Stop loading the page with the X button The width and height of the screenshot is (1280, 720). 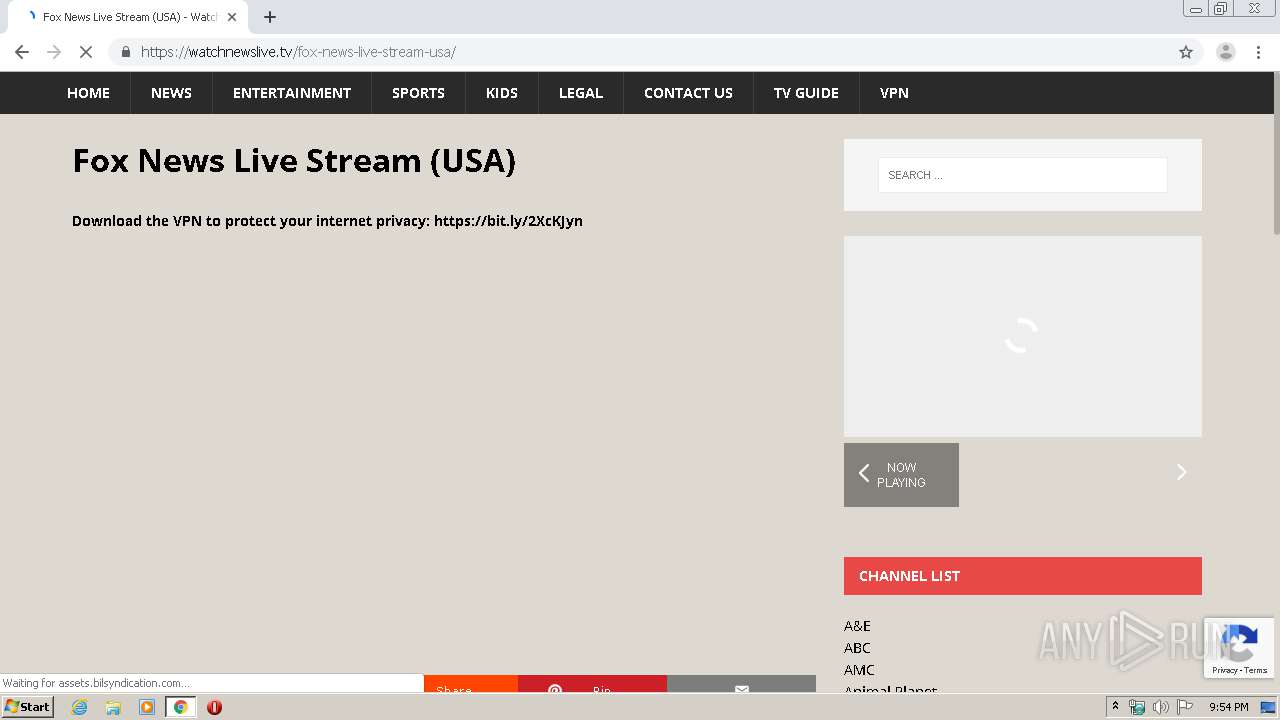click(86, 52)
